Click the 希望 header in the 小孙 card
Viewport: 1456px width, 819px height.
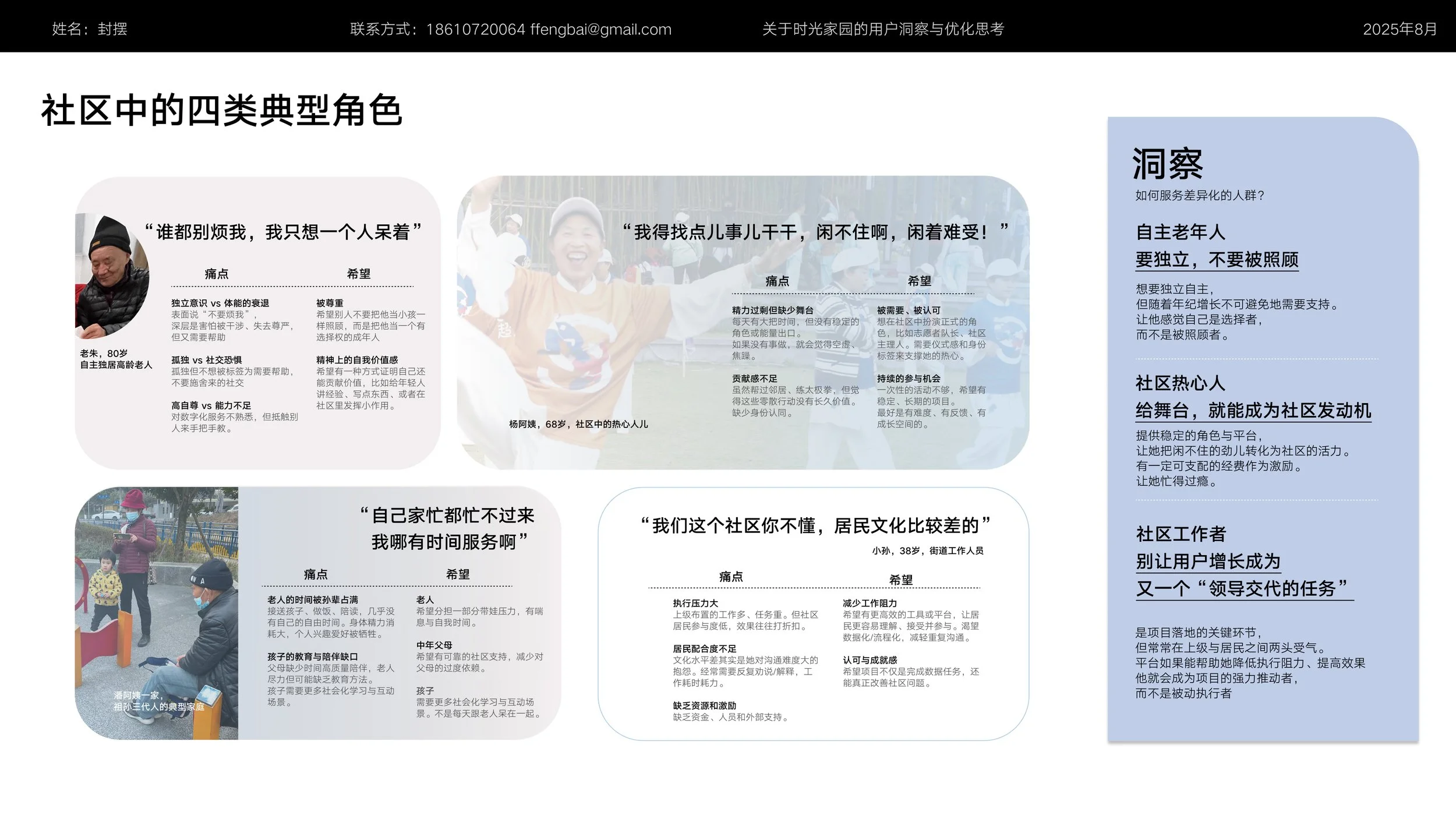tap(900, 580)
